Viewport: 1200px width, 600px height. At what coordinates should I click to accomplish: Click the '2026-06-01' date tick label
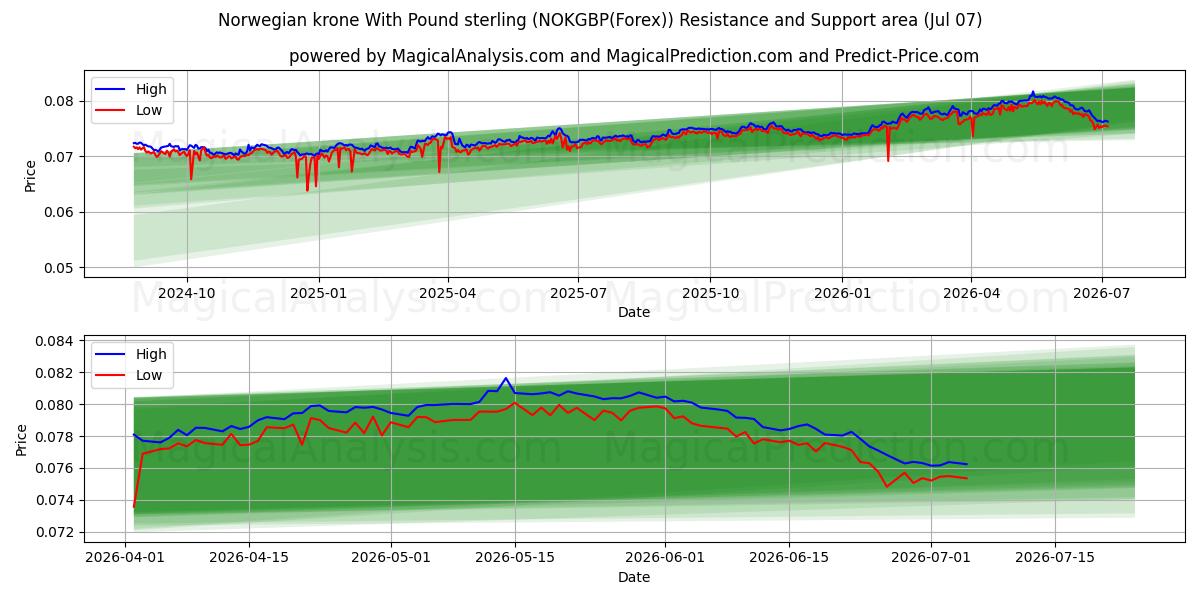click(x=666, y=557)
